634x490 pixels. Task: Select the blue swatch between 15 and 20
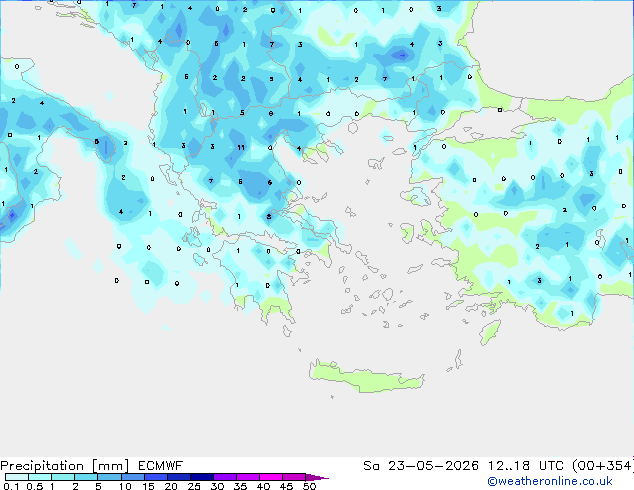coord(155,477)
